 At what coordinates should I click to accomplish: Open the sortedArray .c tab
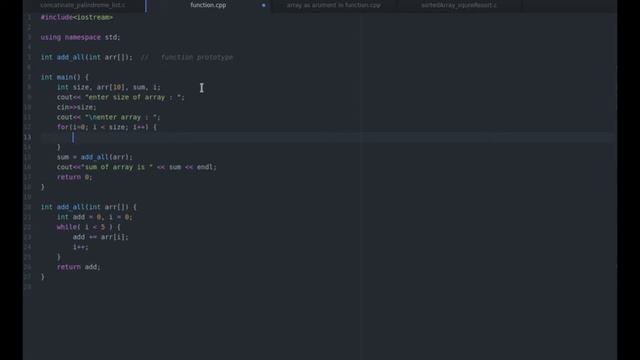459,5
